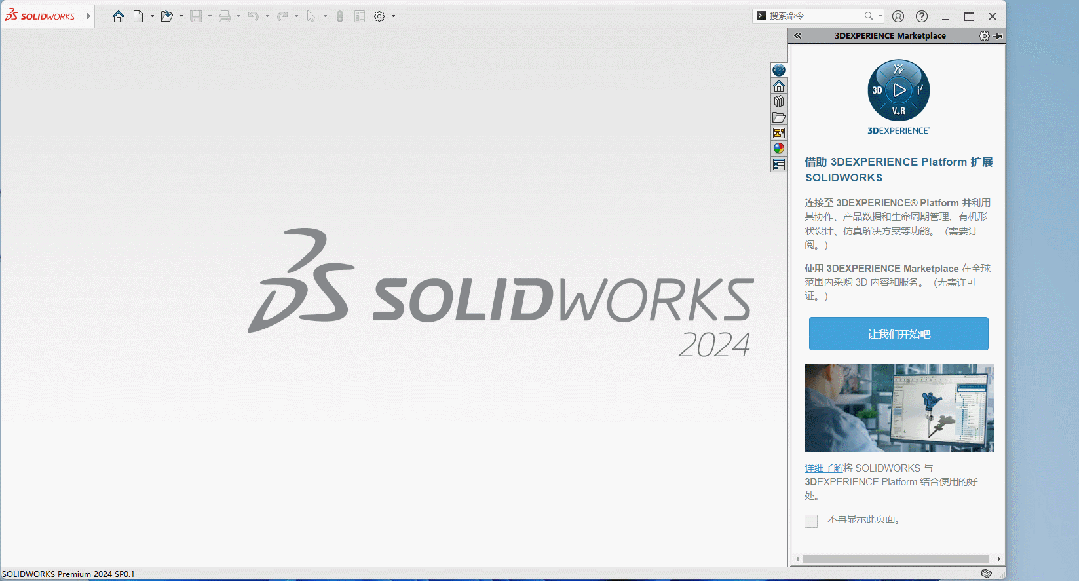Viewport: 1079px width, 581px height.
Task: Click the scrollbar left arrow in task pane
Action: tap(798, 559)
